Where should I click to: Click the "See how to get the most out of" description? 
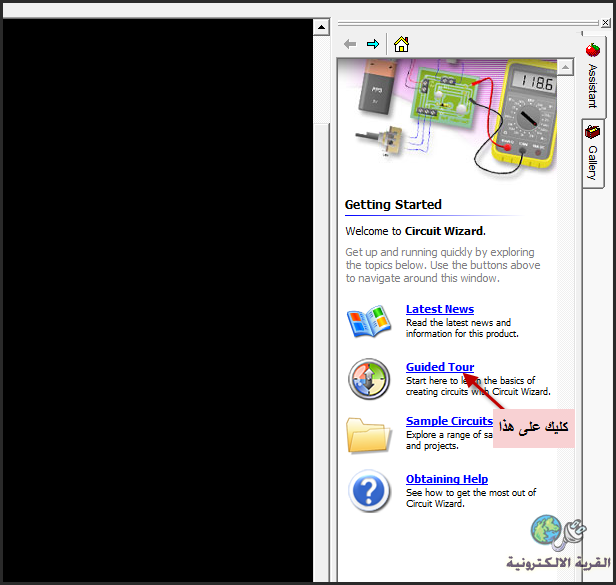click(x=471, y=493)
